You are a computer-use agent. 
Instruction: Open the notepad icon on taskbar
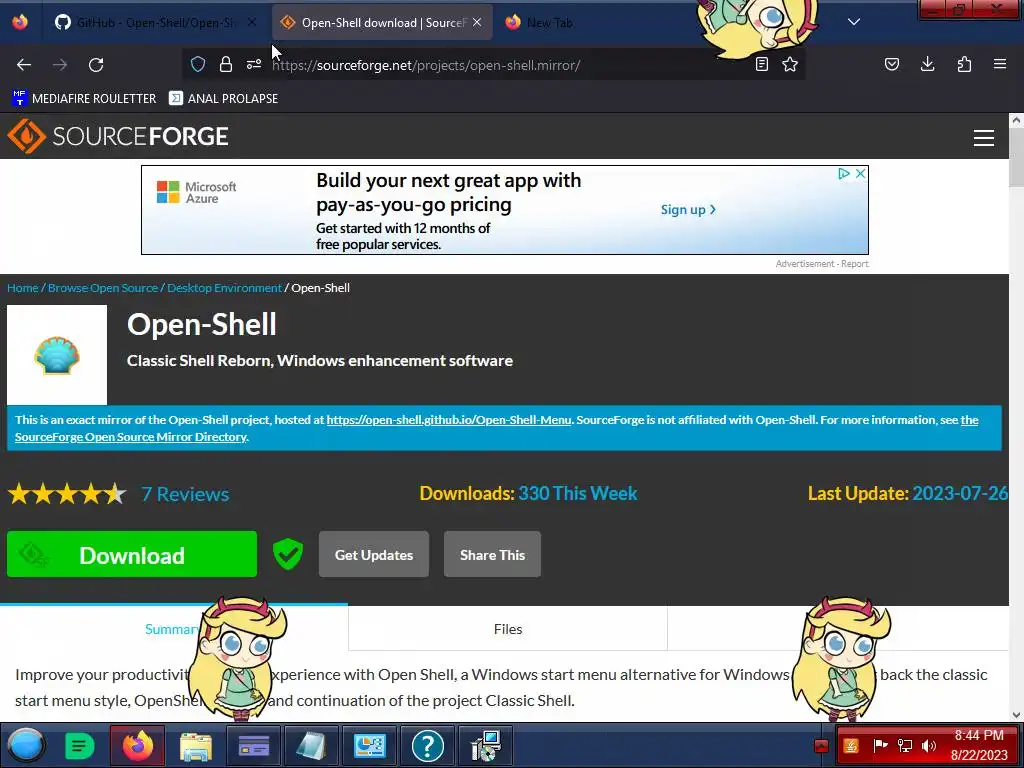click(x=312, y=746)
